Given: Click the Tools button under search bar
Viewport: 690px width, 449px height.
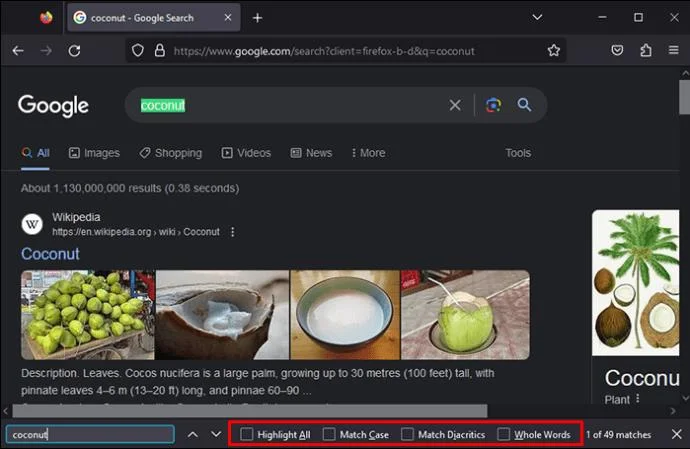Looking at the screenshot, I should 518,153.
